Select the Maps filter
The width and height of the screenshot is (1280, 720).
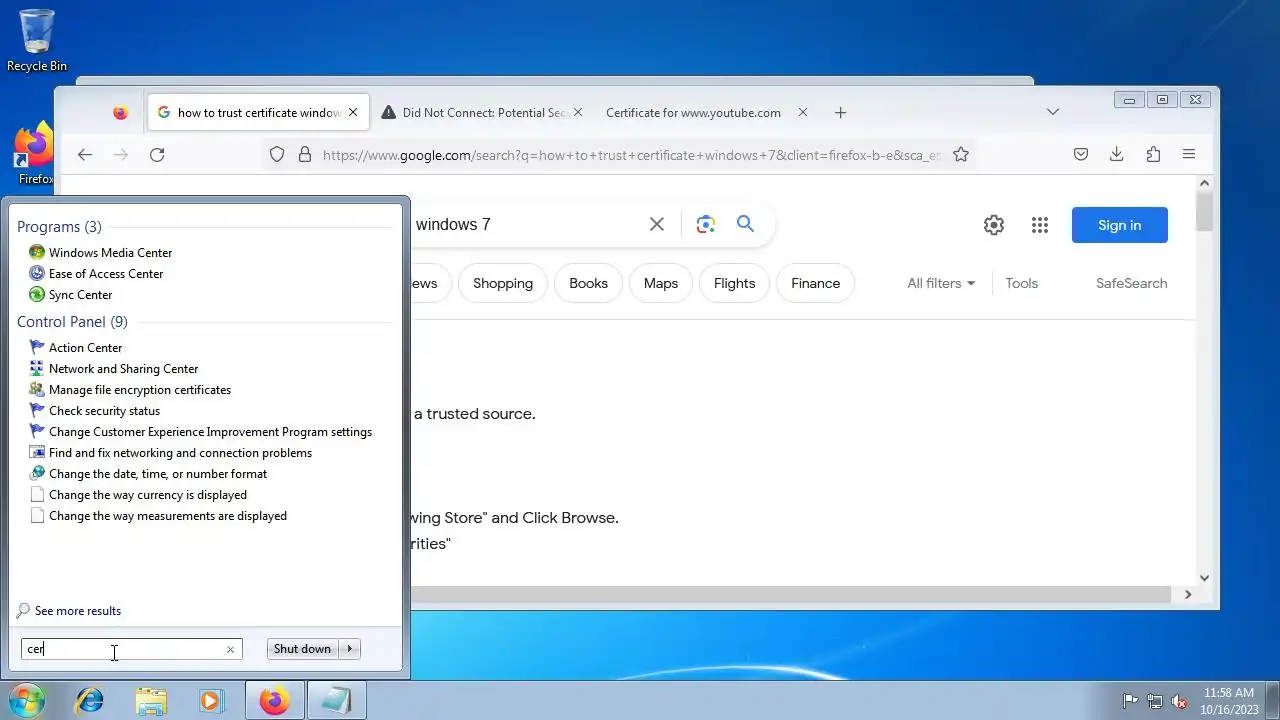[661, 283]
